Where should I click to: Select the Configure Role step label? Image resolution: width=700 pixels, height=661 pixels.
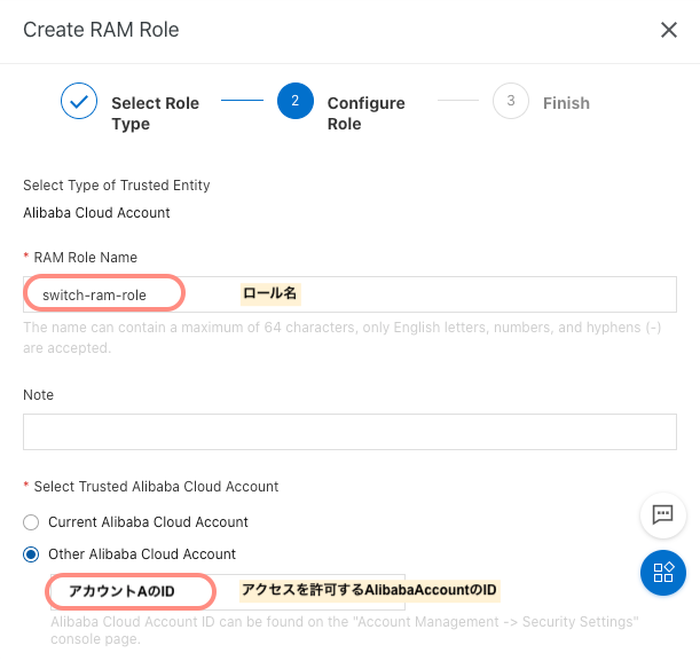[365, 113]
